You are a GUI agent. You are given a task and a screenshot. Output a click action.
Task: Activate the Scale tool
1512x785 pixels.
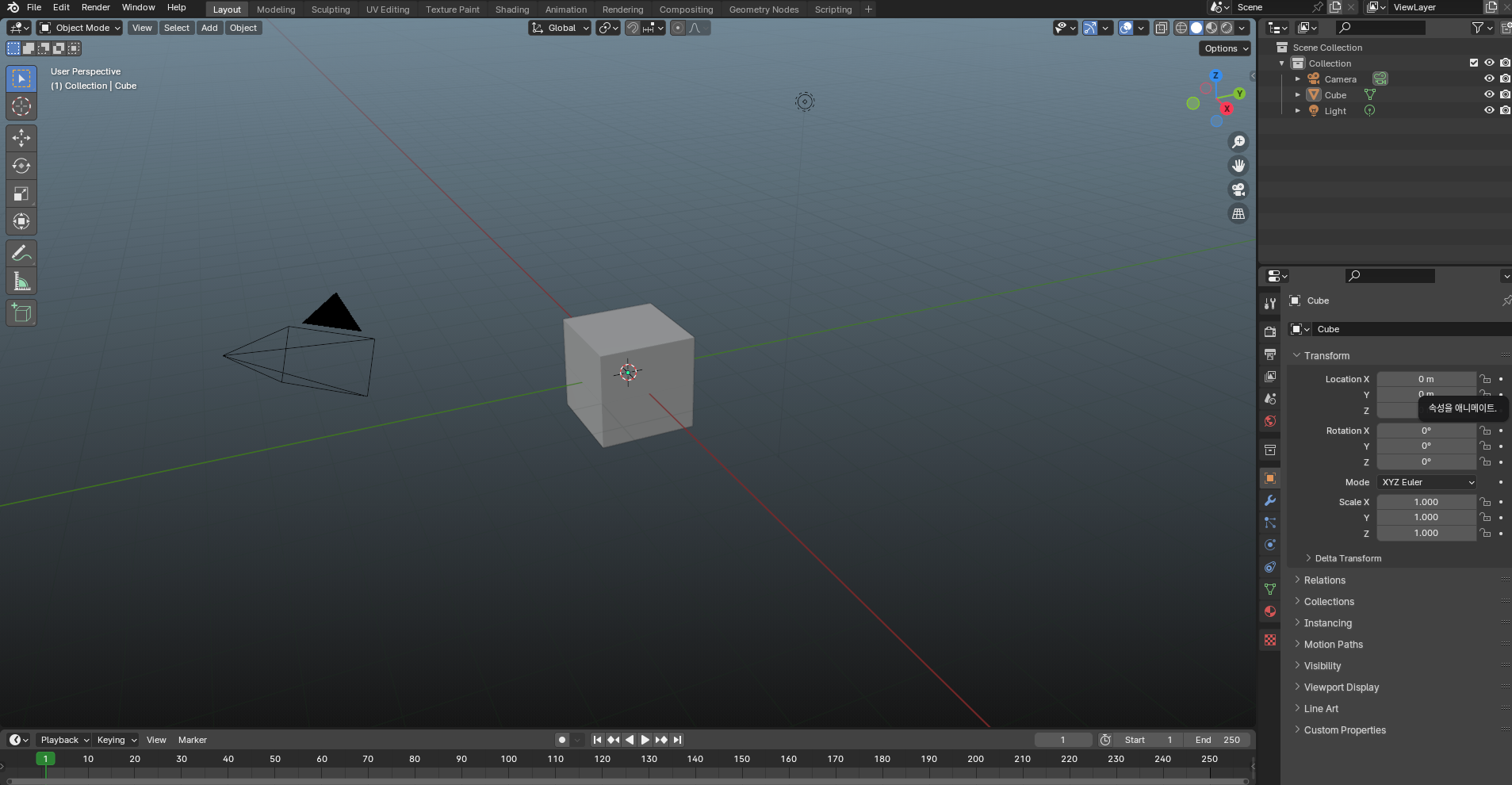click(21, 193)
